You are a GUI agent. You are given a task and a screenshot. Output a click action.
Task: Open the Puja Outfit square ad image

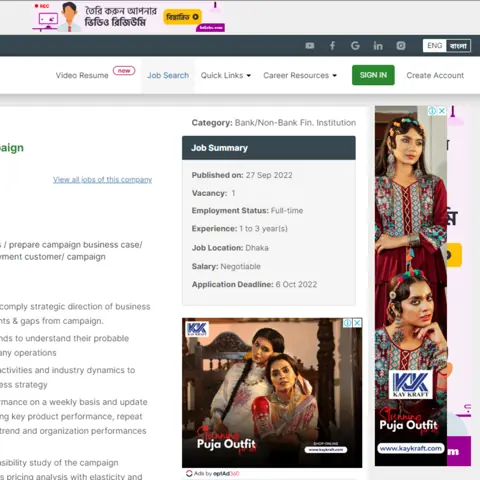[x=272, y=393]
